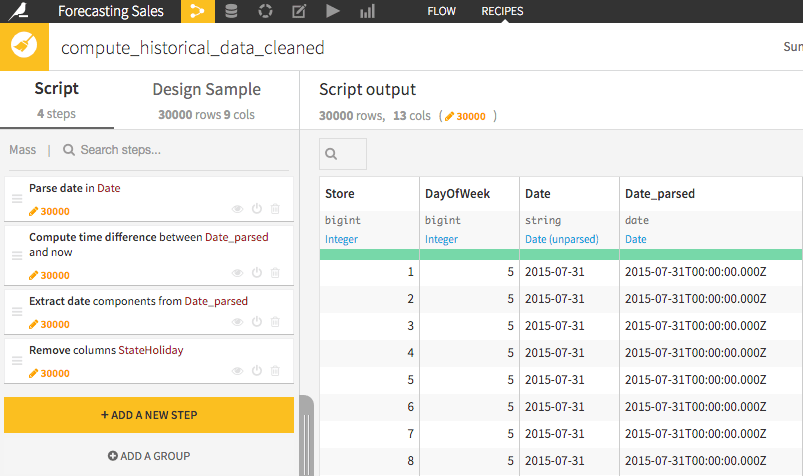
Task: Open Integer meaning dropdown under Store column
Action: click(341, 239)
